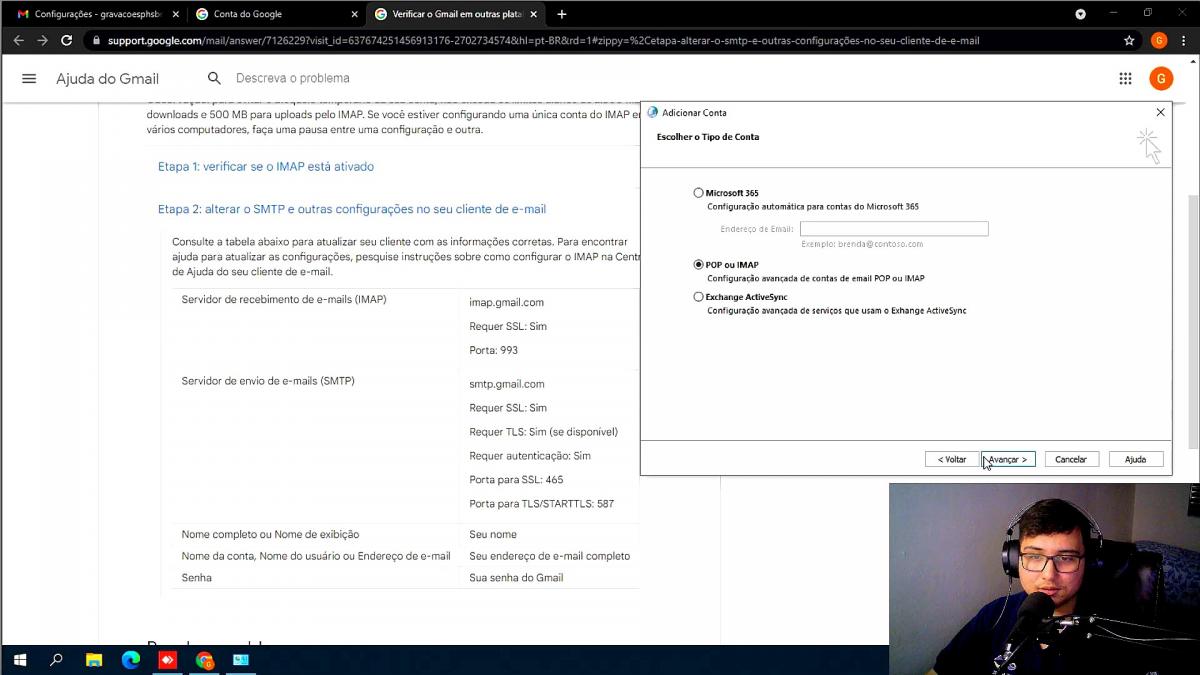
Task: Click the Endereço de Email field
Action: (x=894, y=229)
